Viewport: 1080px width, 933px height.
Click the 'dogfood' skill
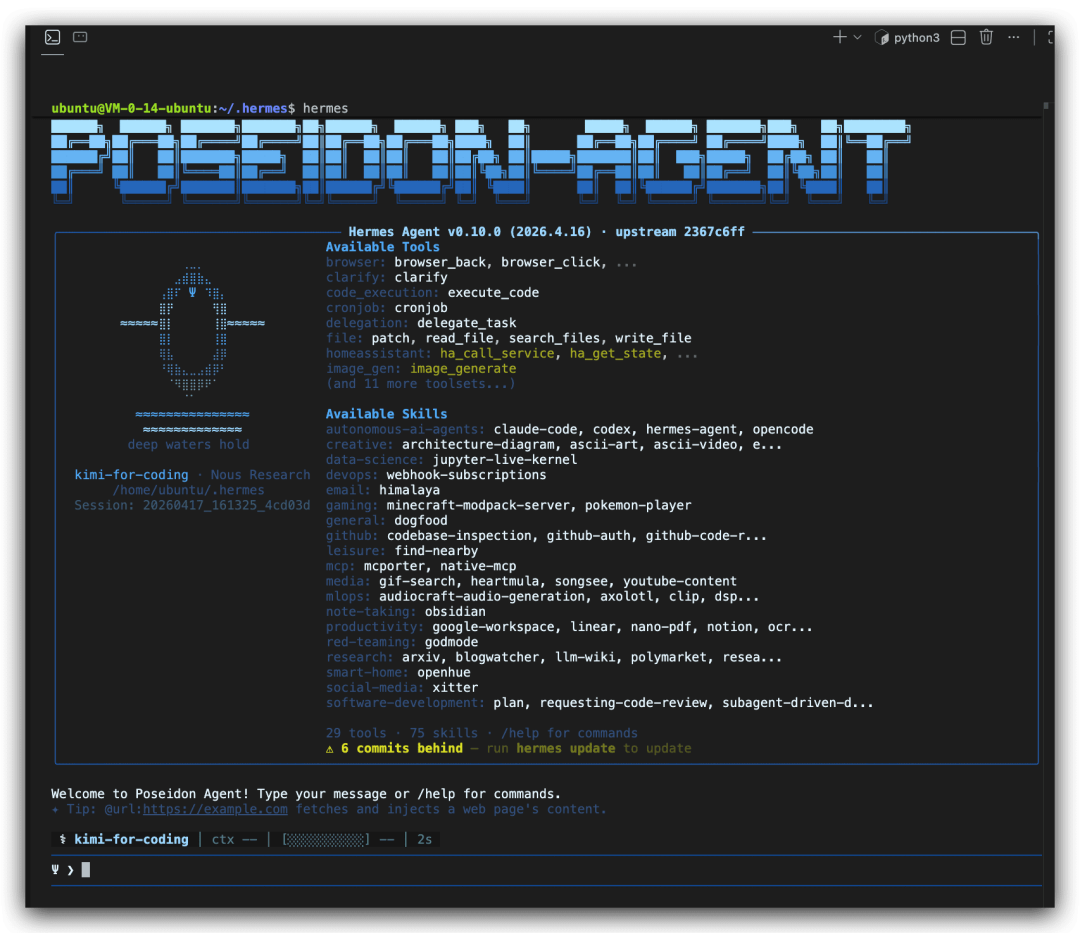[421, 521]
